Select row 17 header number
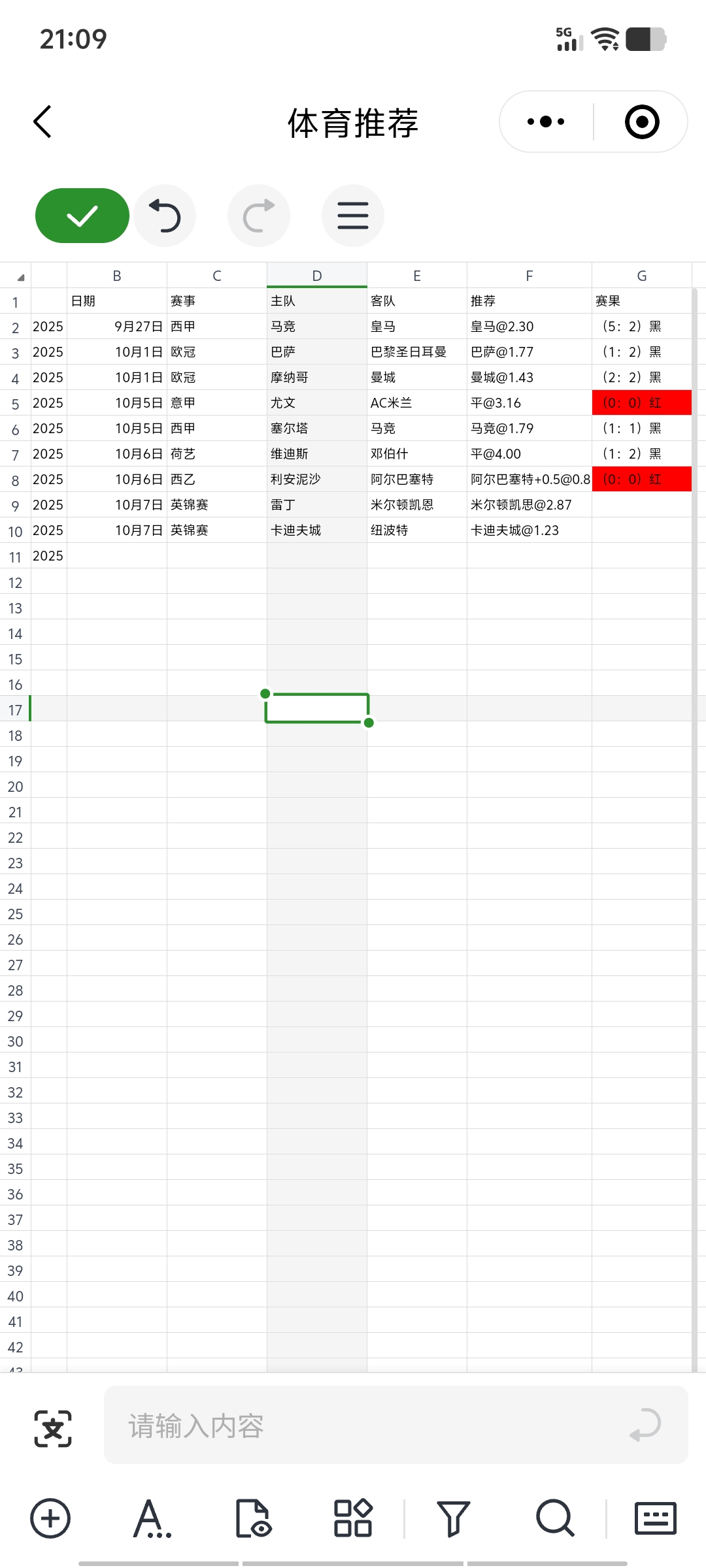 click(15, 710)
